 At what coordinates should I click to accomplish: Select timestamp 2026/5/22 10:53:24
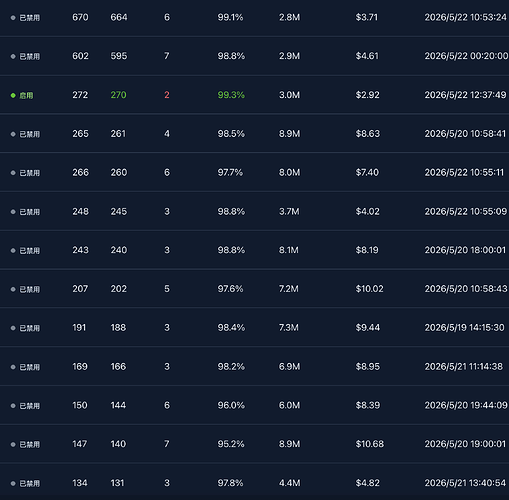[465, 17]
